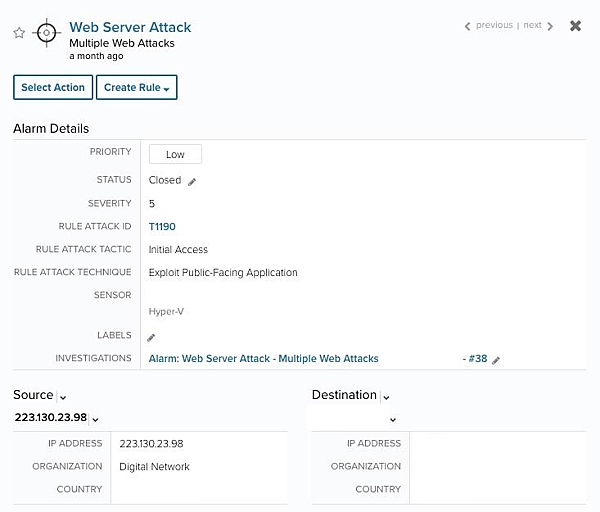Click the Select Action button
This screenshot has height=512, width=600.
coord(53,88)
